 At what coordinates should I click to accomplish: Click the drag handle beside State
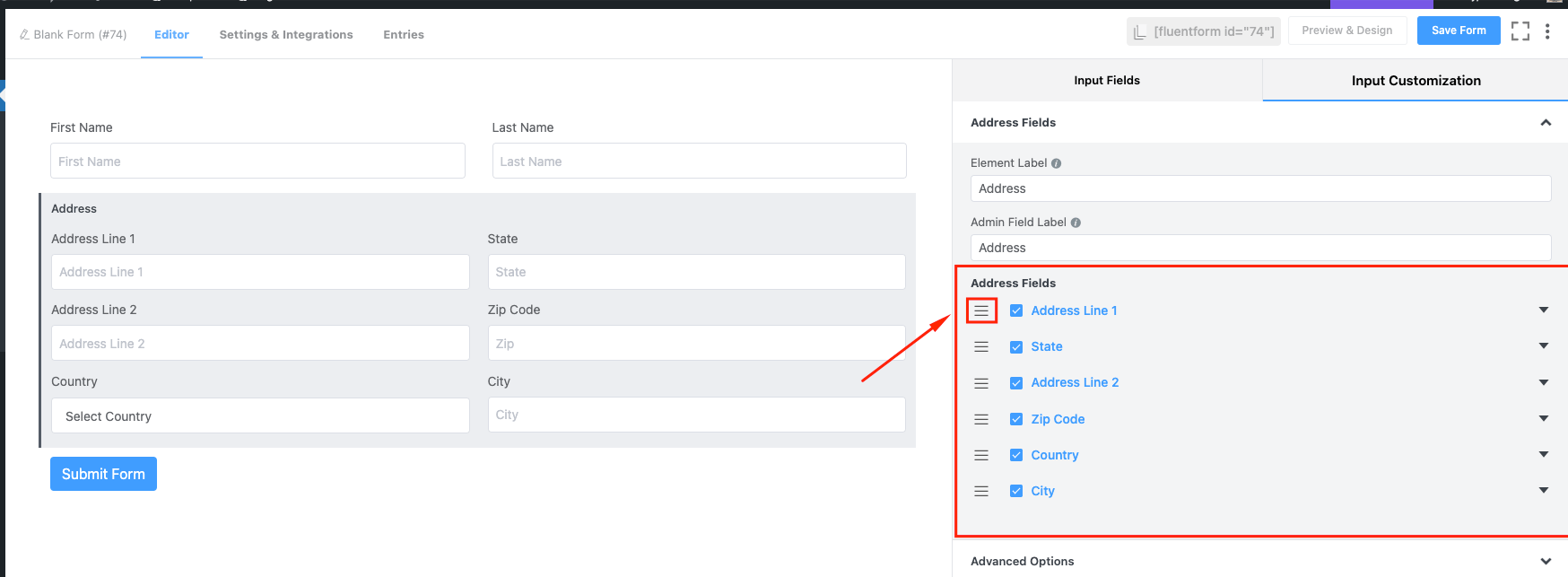pyautogui.click(x=981, y=346)
